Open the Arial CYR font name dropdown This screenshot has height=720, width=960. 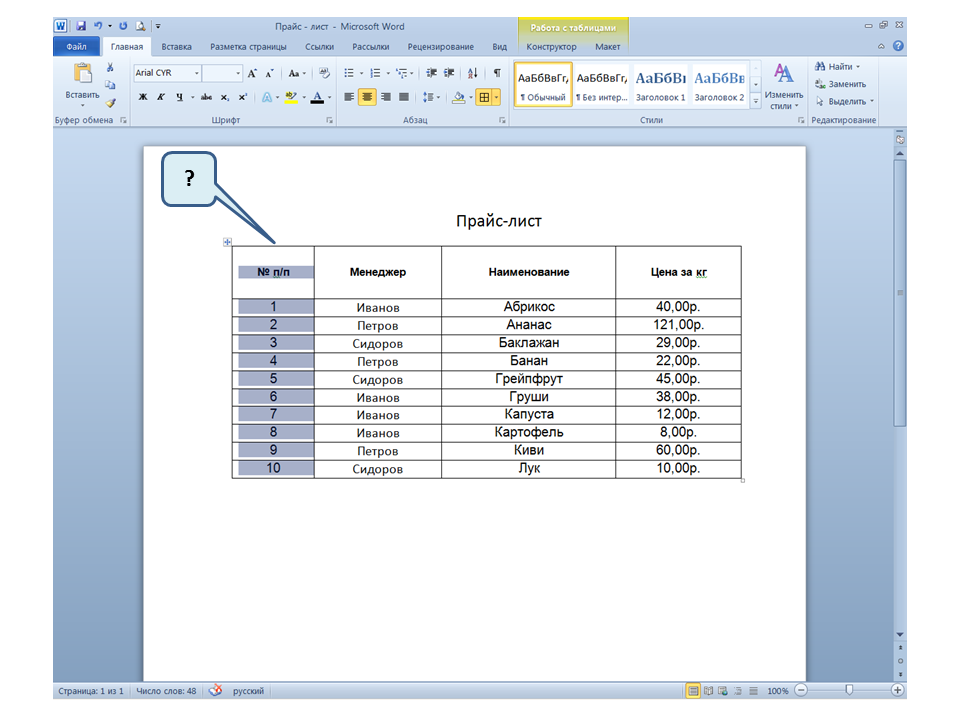click(x=197, y=73)
